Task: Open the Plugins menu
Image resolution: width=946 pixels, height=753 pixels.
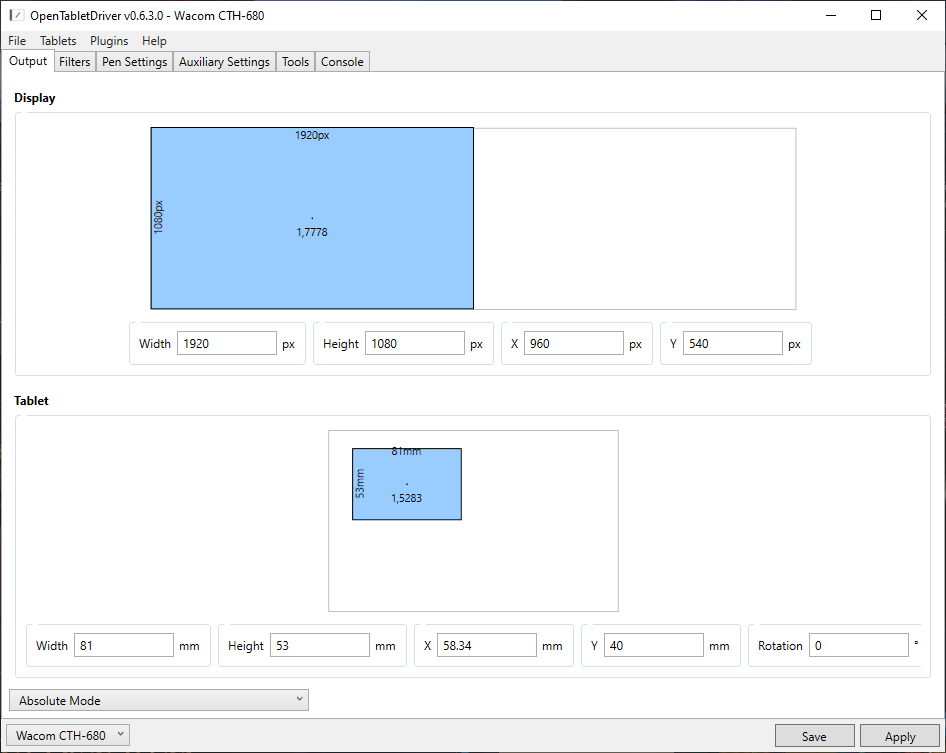Action: pyautogui.click(x=109, y=41)
